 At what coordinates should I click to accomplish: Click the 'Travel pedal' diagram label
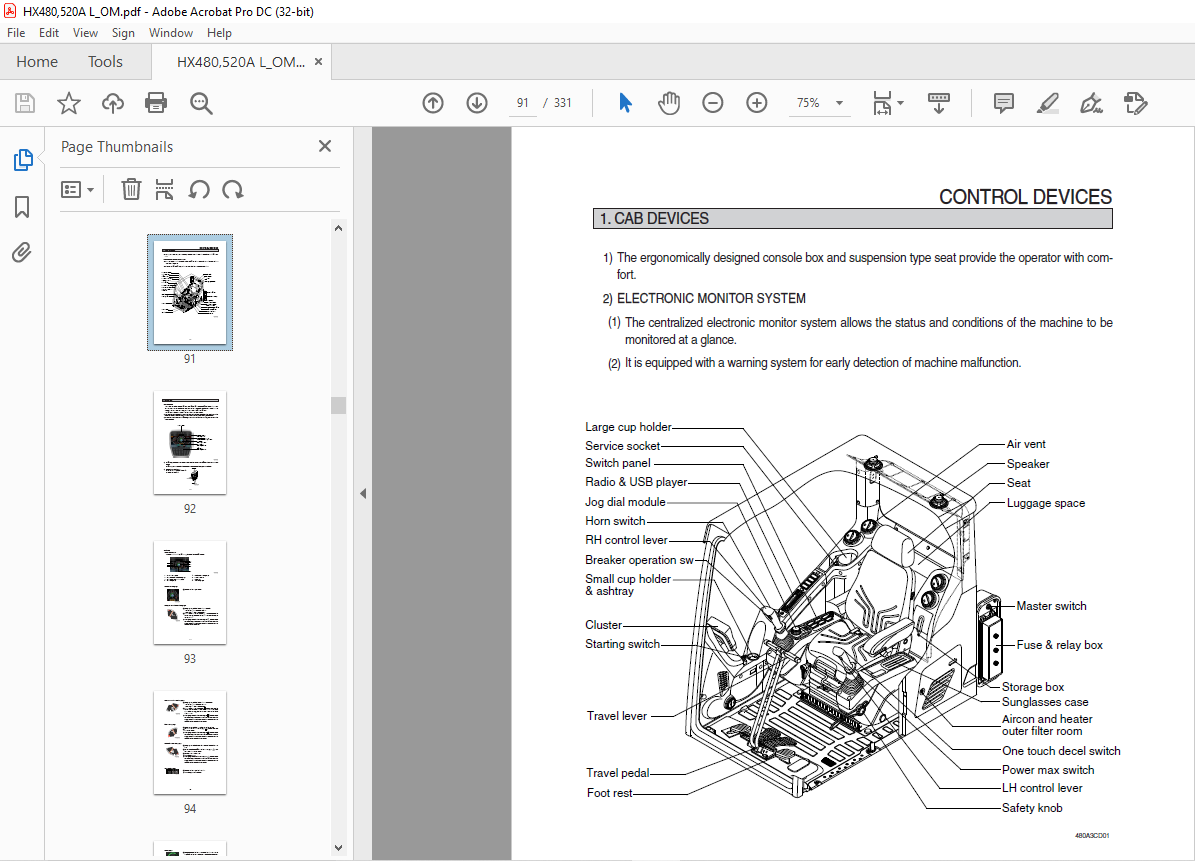pos(618,773)
